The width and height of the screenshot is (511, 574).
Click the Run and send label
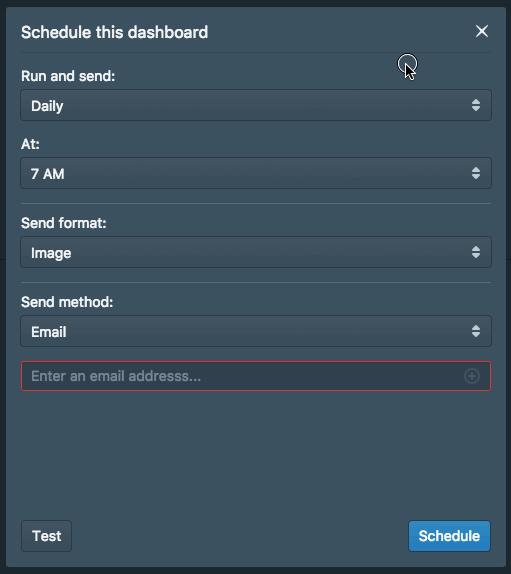click(68, 76)
